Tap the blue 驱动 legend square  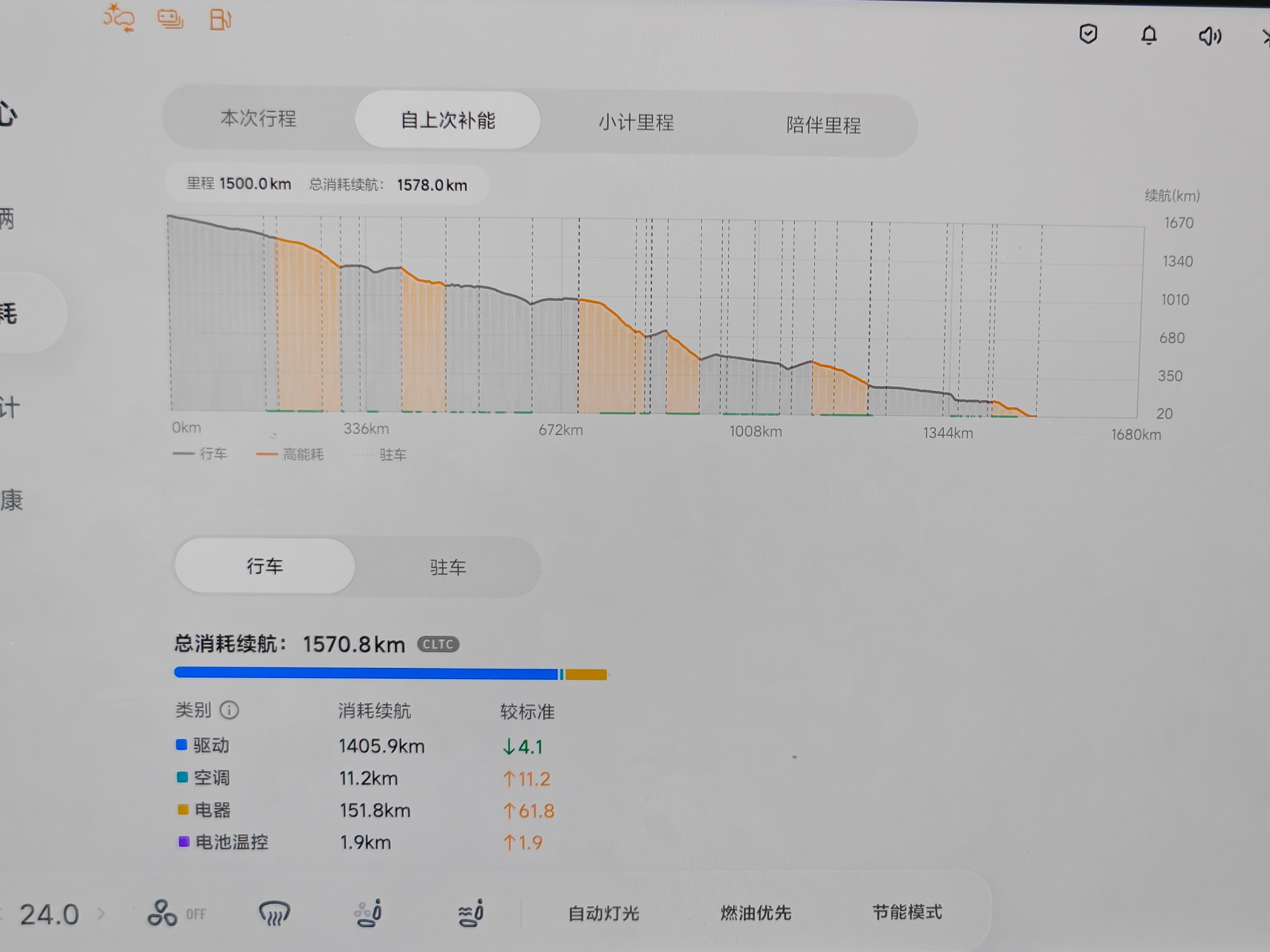click(181, 745)
